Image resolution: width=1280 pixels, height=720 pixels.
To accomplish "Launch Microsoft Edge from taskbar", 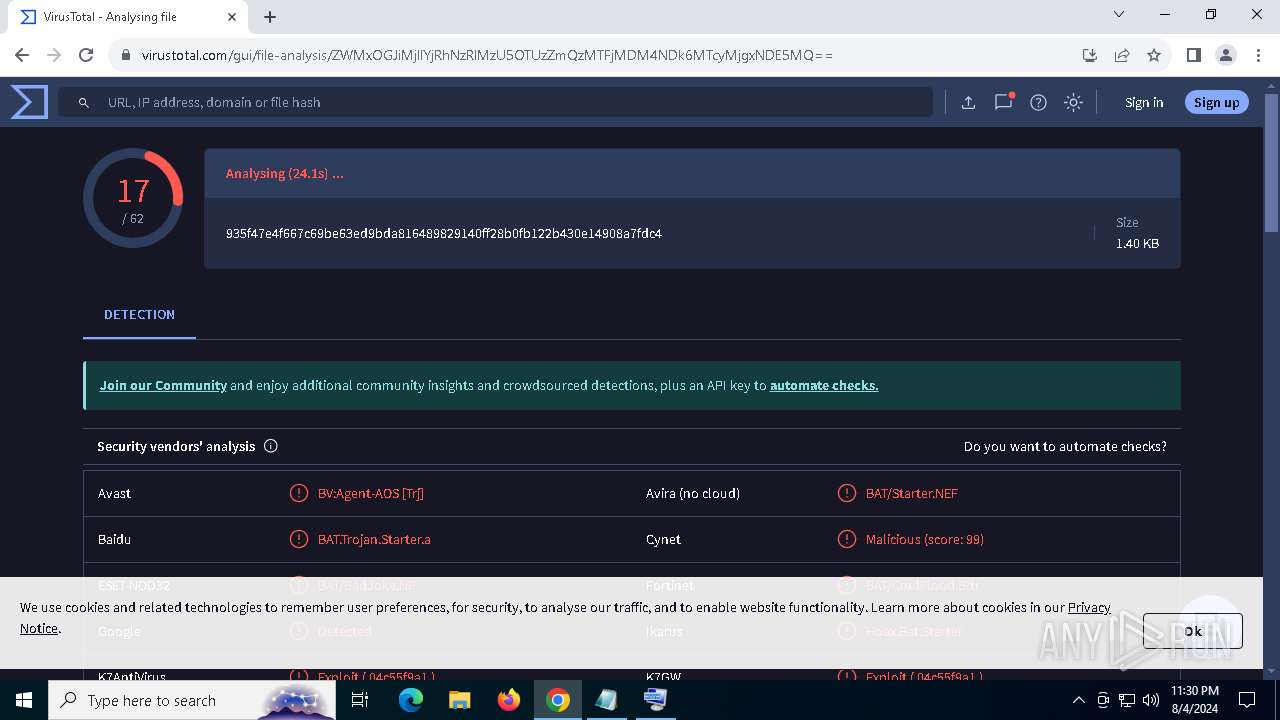I will click(411, 700).
